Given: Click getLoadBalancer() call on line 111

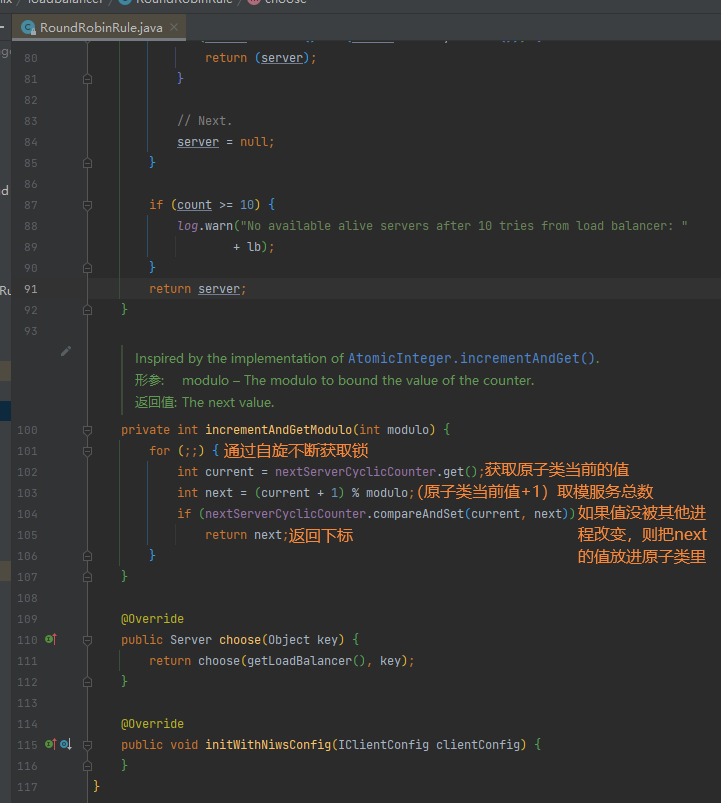Looking at the screenshot, I should (x=306, y=661).
